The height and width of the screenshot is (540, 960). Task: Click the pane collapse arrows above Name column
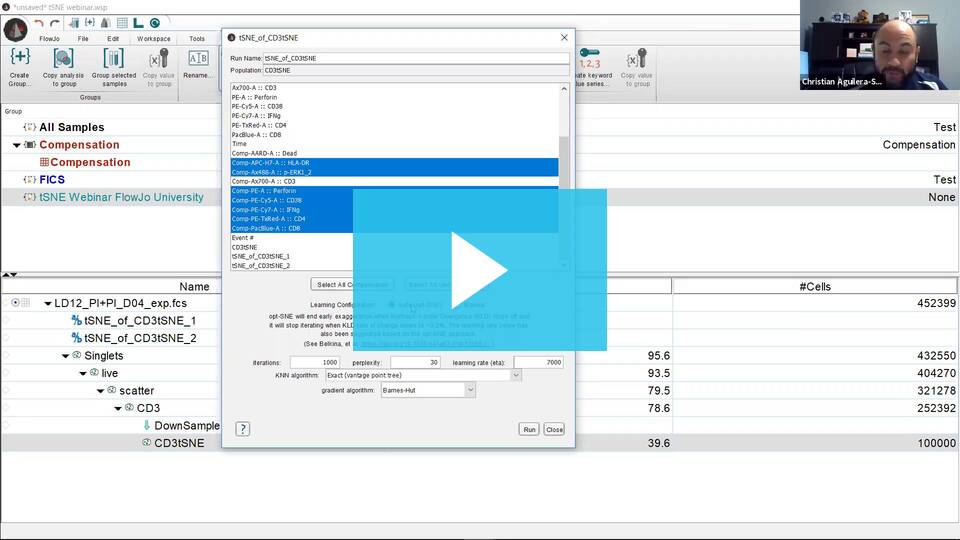tap(10, 275)
